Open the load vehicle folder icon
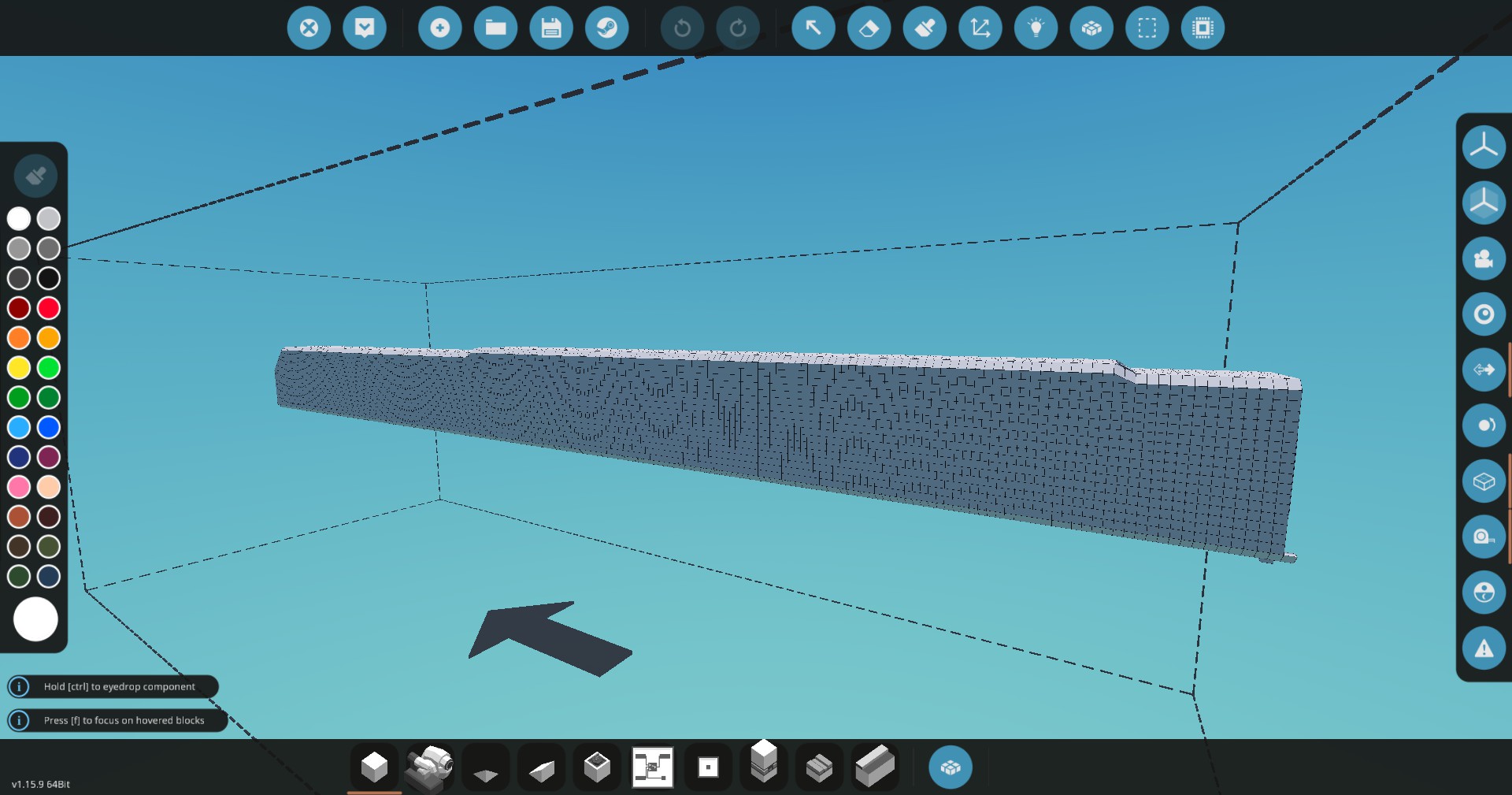 495,28
